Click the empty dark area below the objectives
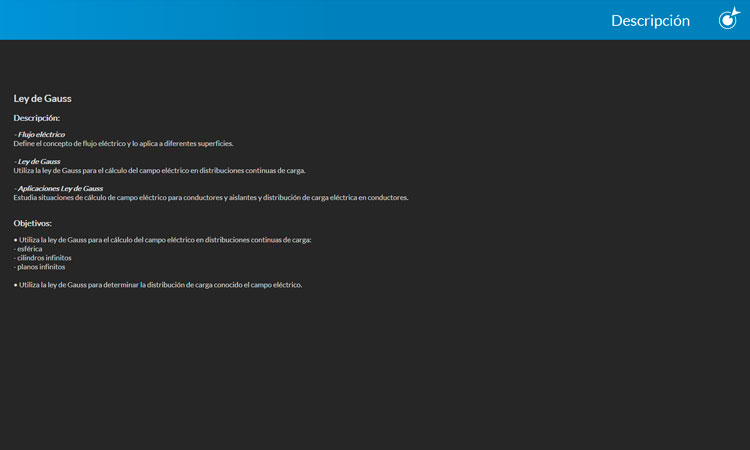 coord(375,380)
